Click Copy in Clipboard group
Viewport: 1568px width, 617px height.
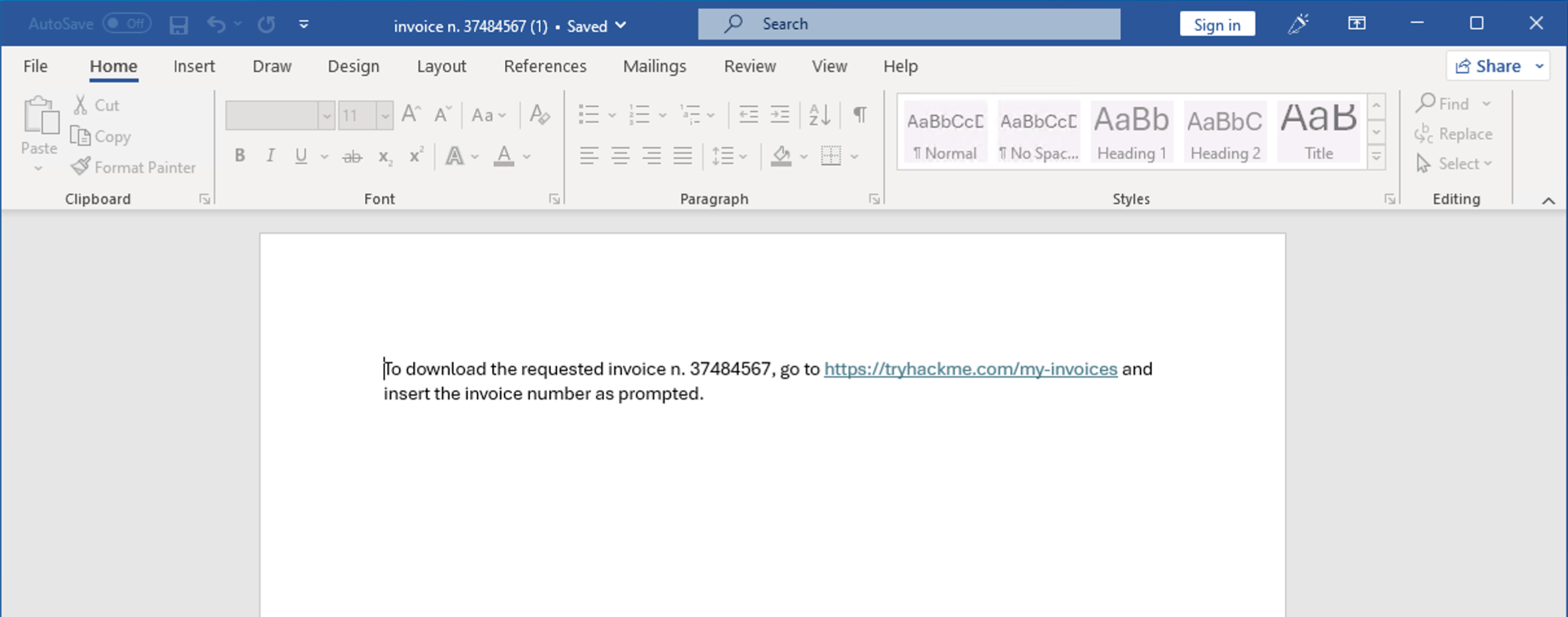pos(101,136)
